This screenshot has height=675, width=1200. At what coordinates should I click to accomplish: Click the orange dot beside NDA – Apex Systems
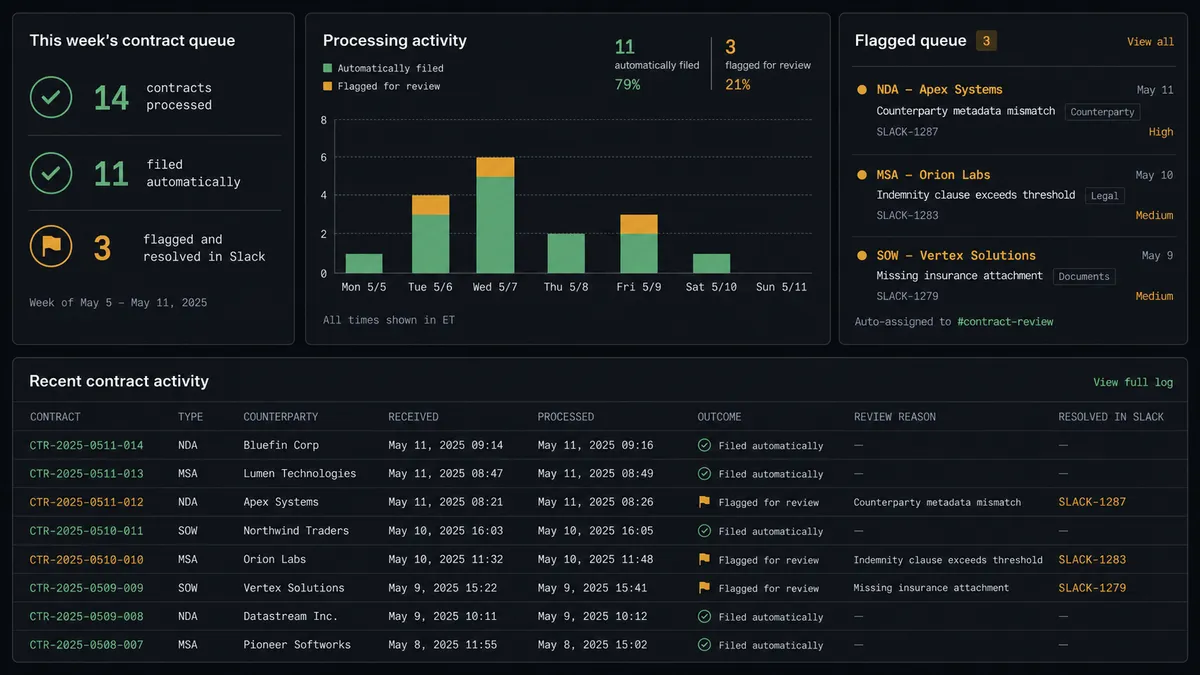[862, 90]
